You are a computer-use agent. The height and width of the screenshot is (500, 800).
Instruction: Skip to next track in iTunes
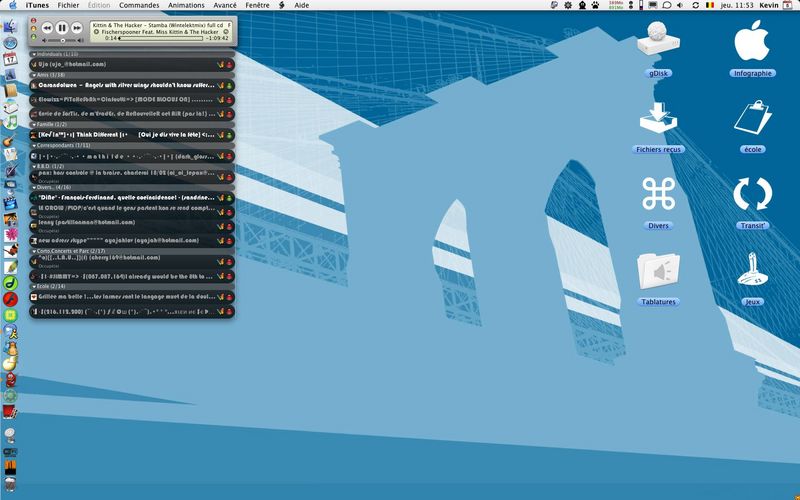(x=77, y=28)
